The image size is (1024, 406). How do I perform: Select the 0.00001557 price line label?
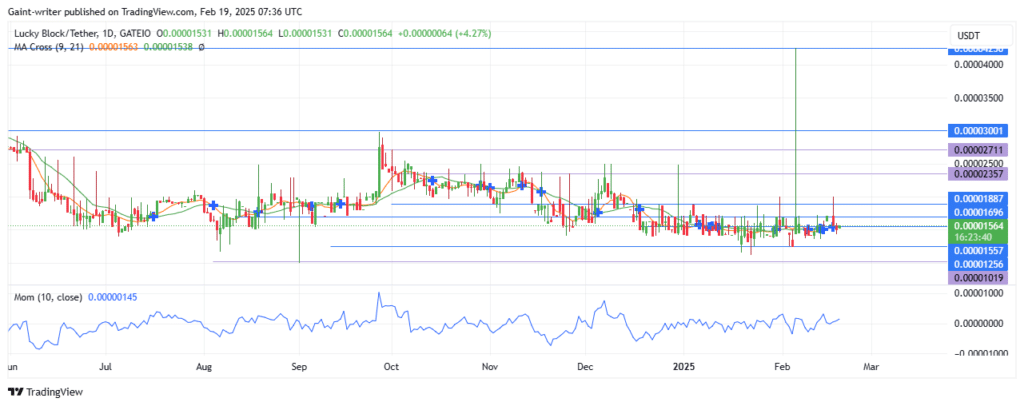coord(978,251)
